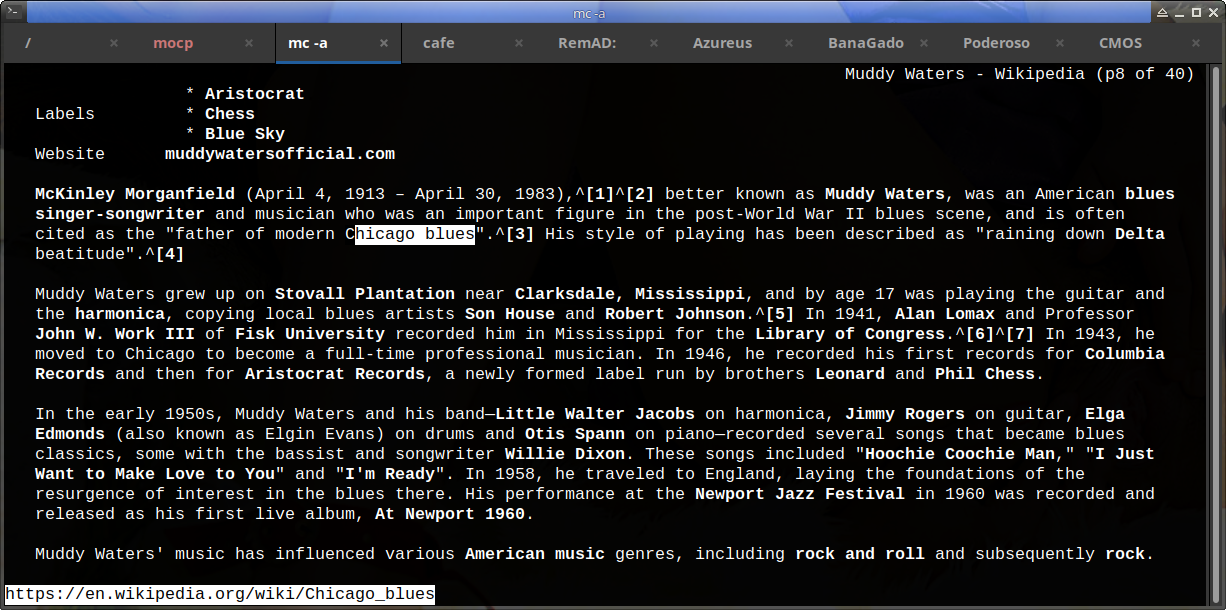The height and width of the screenshot is (610, 1226).
Task: Open footnote reference [6]
Action: point(980,334)
